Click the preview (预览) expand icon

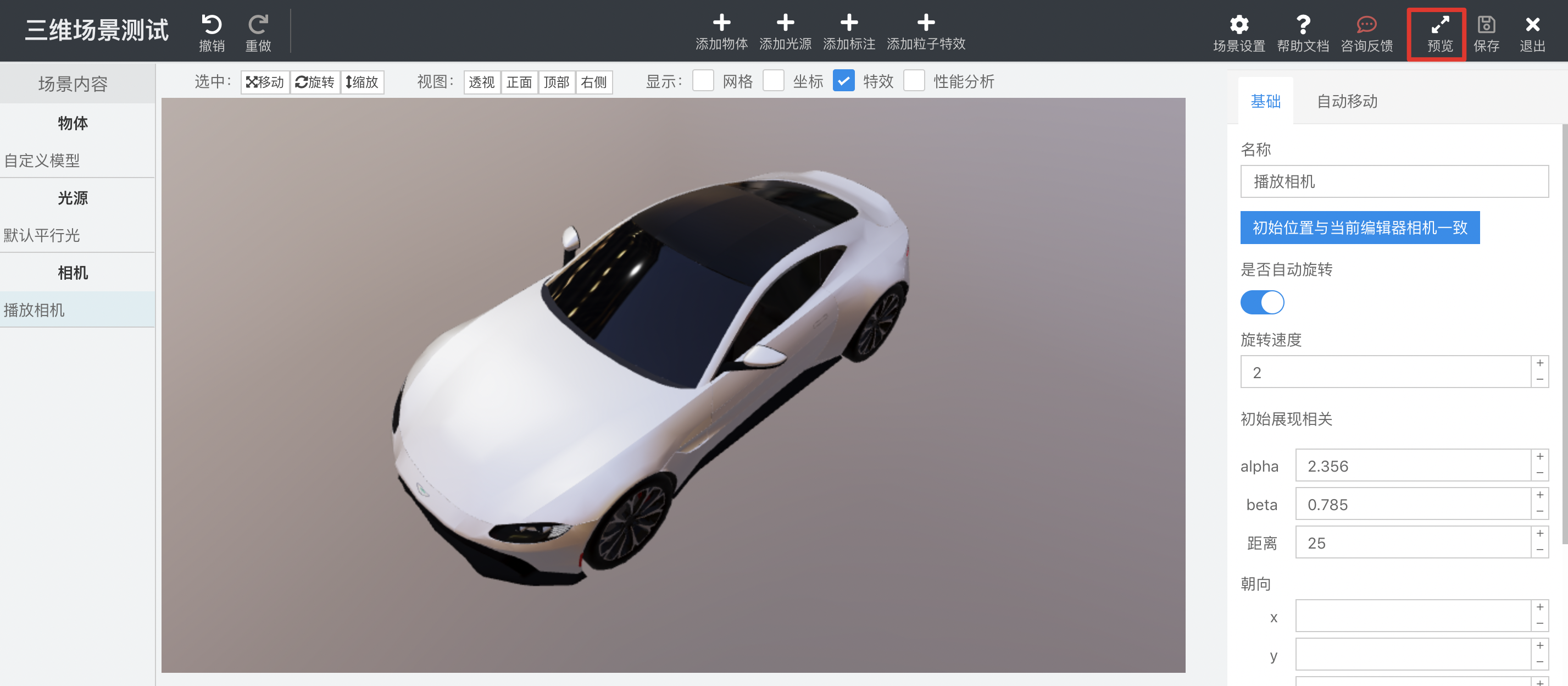coord(1439,25)
